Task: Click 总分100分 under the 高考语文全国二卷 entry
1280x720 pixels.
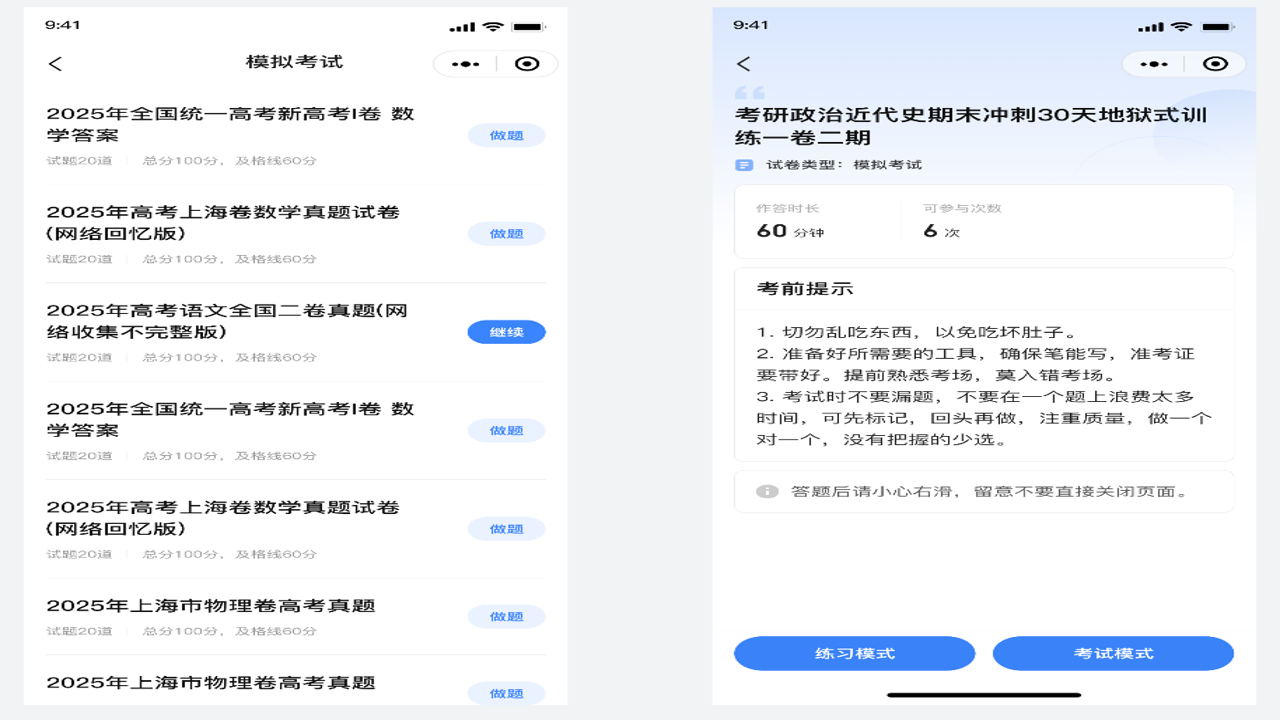Action: [185, 357]
